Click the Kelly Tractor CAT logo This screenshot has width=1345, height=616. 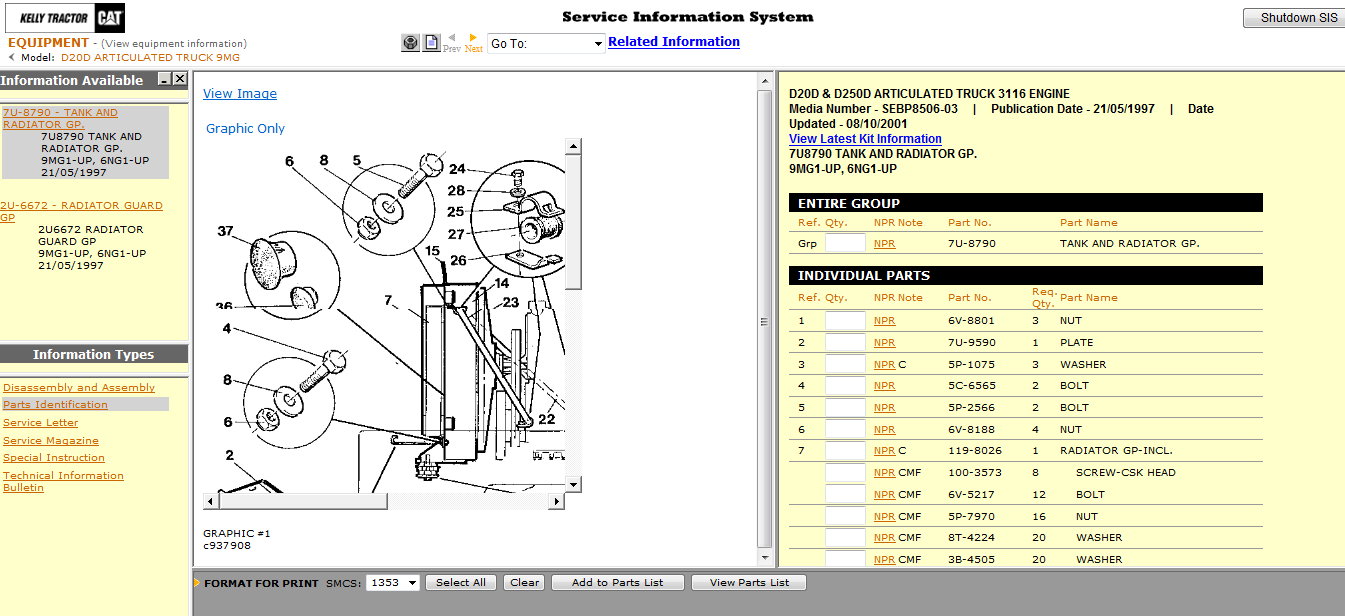[65, 17]
